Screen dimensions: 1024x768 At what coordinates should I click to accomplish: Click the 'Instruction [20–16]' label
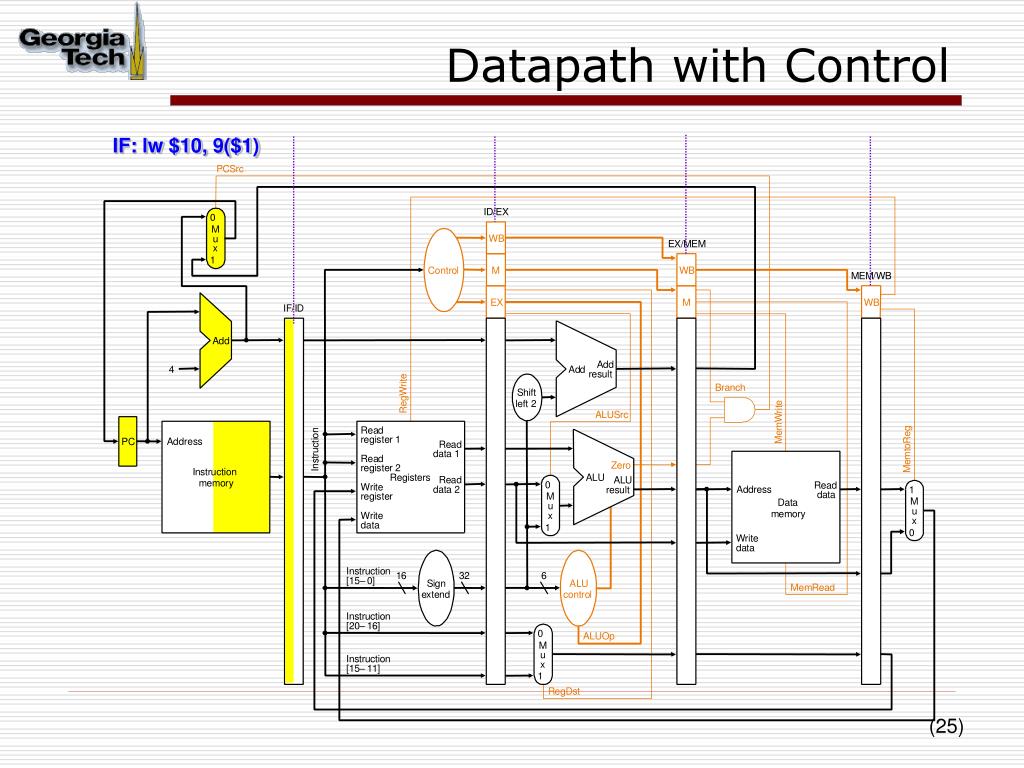pos(368,621)
